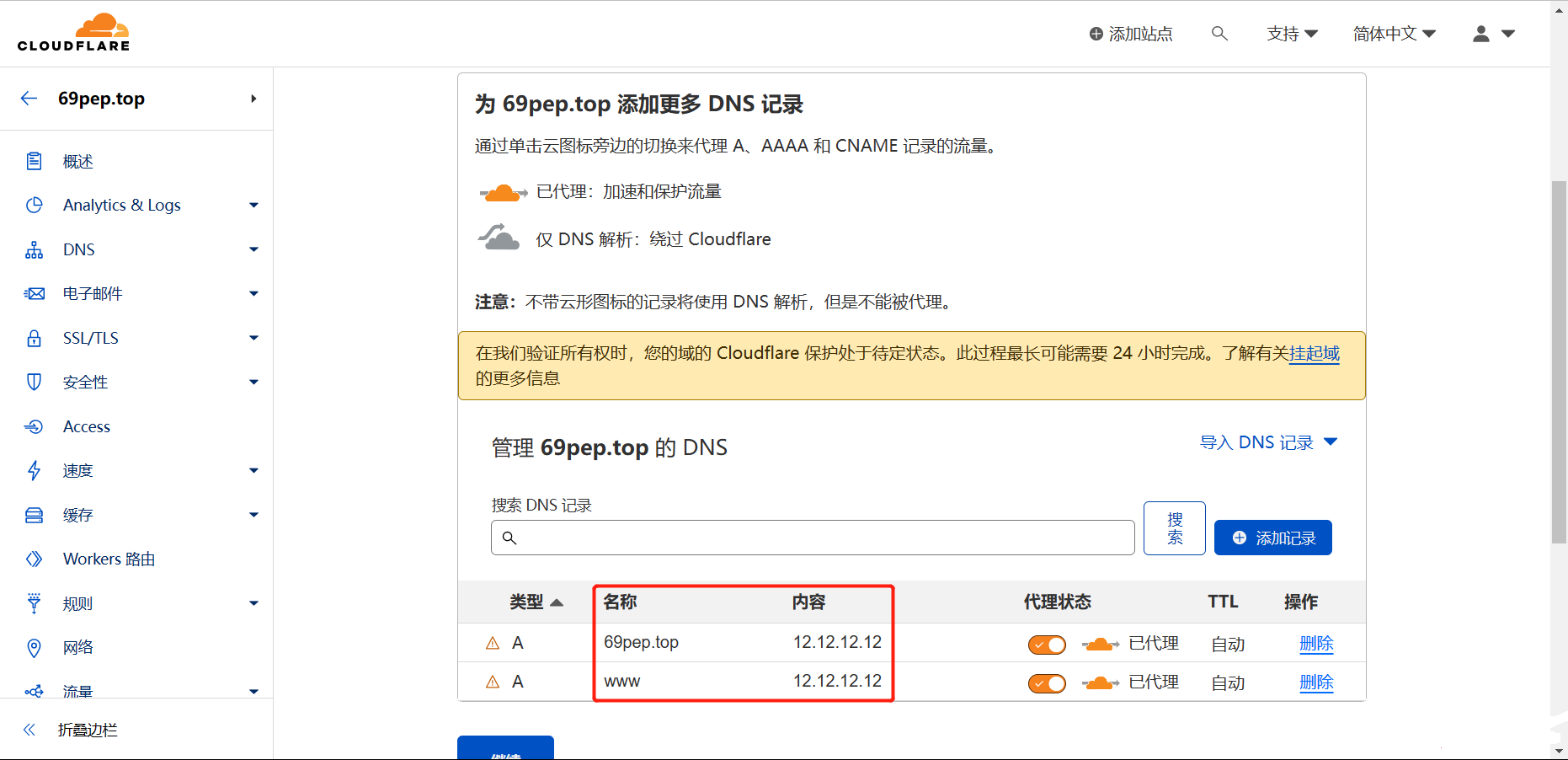
Task: Click the 缓存 cache icon
Action: 34,515
